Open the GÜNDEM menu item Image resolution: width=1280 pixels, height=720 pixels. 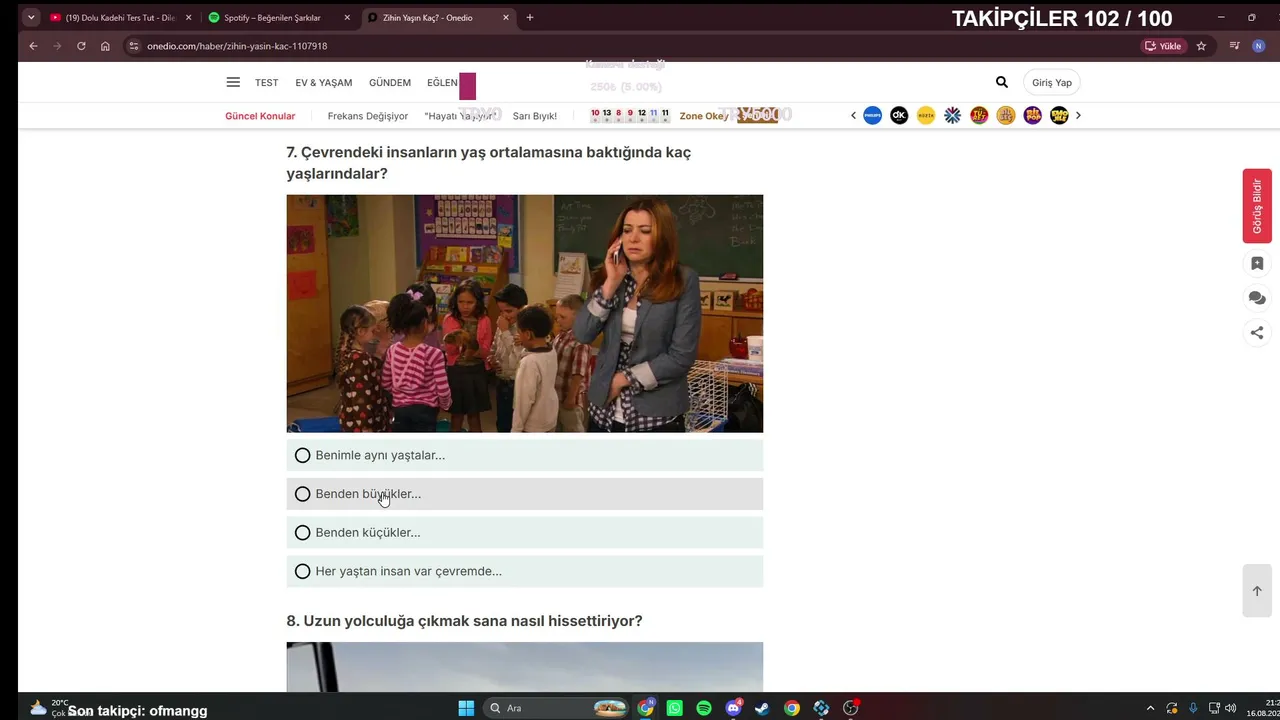390,83
